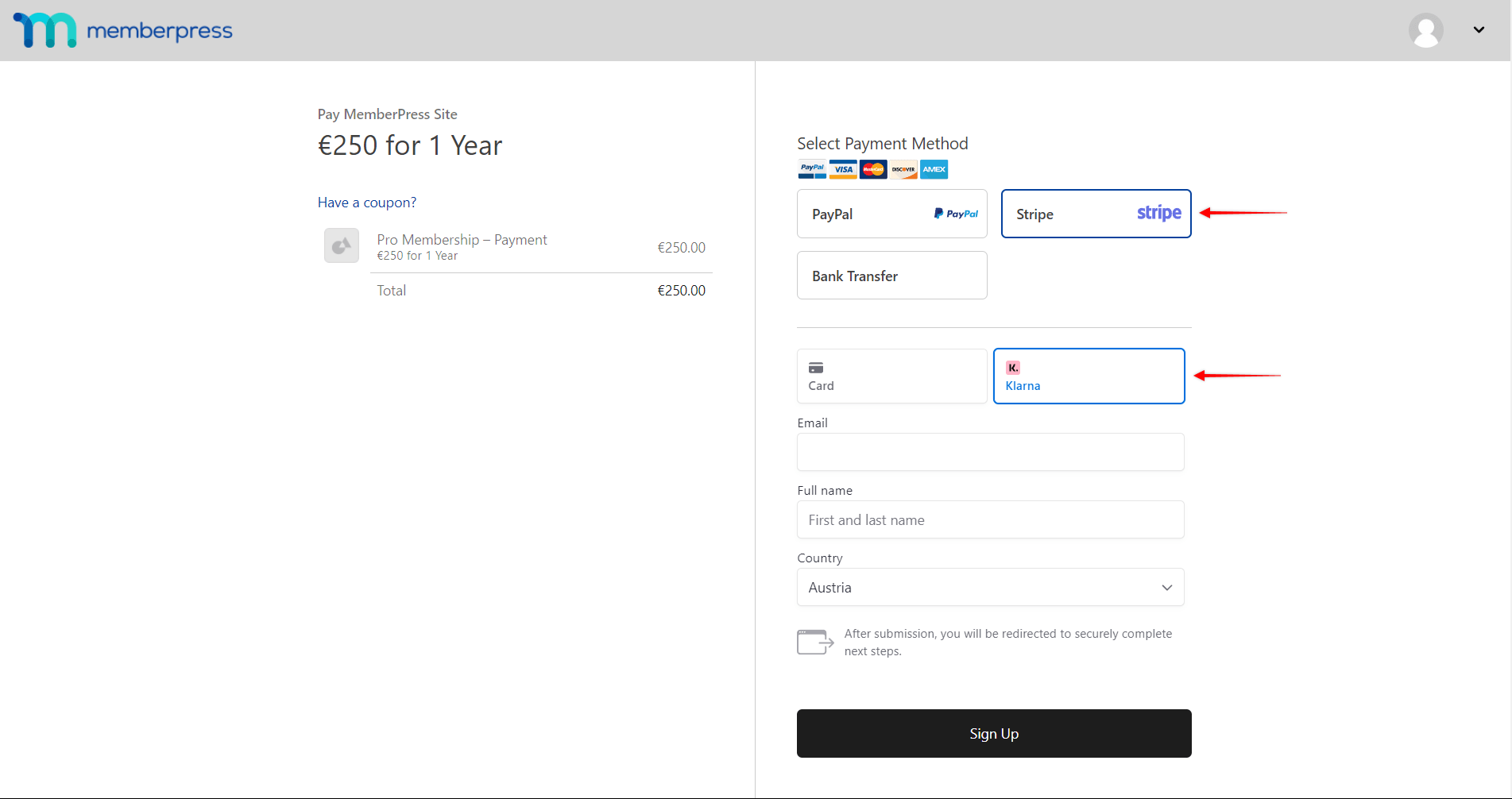Select PayPal as payment method

pos(891,214)
